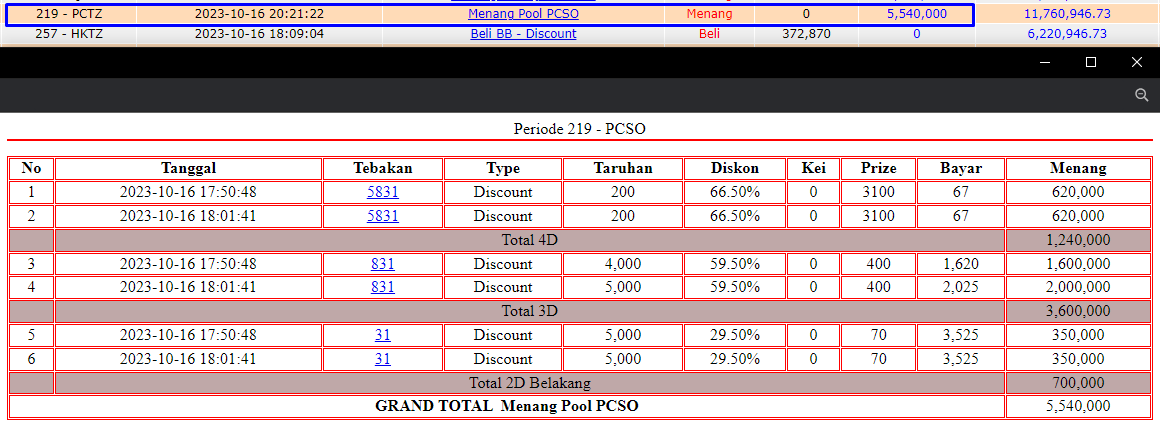The width and height of the screenshot is (1160, 430).
Task: Select timestamp 2023-10-16 20:21:22
Action: click(x=259, y=14)
